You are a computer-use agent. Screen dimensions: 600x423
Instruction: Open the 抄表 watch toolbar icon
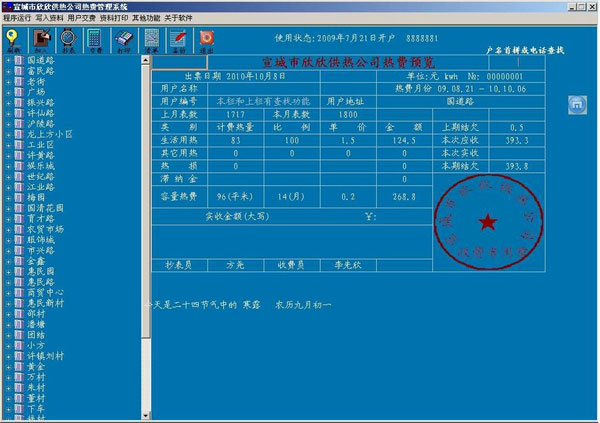68,40
